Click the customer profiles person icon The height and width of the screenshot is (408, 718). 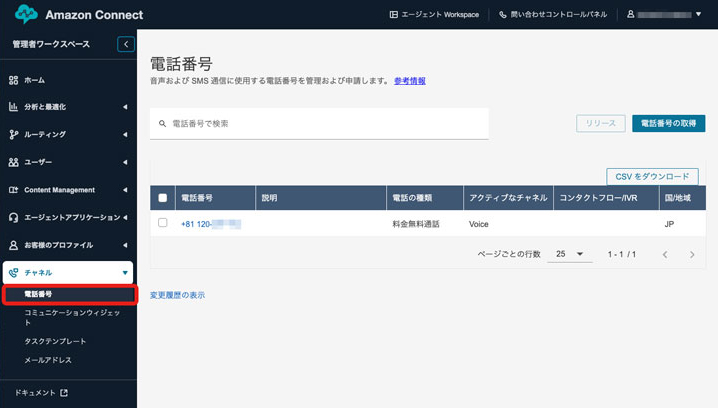pos(13,245)
